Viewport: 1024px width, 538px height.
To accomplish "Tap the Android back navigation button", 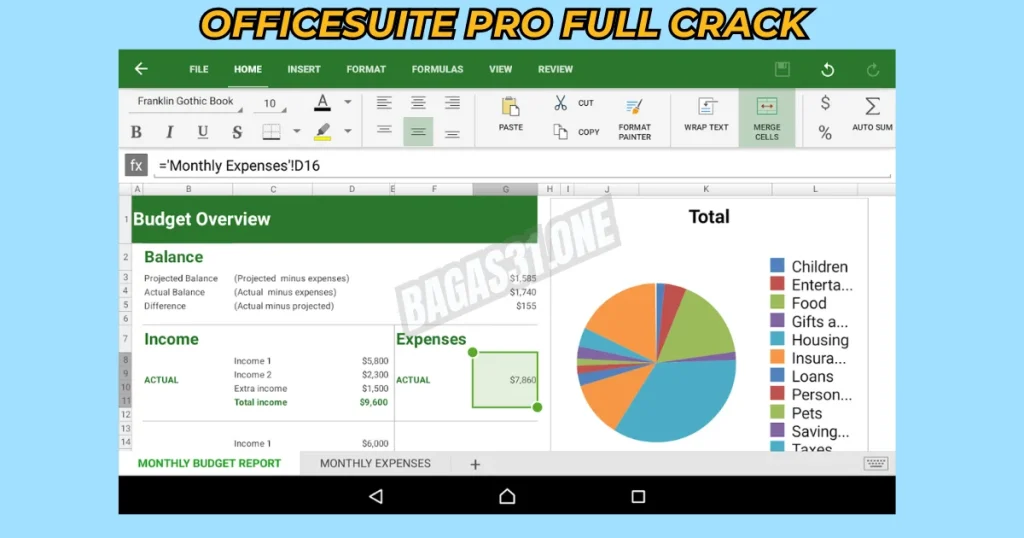I will coord(376,496).
